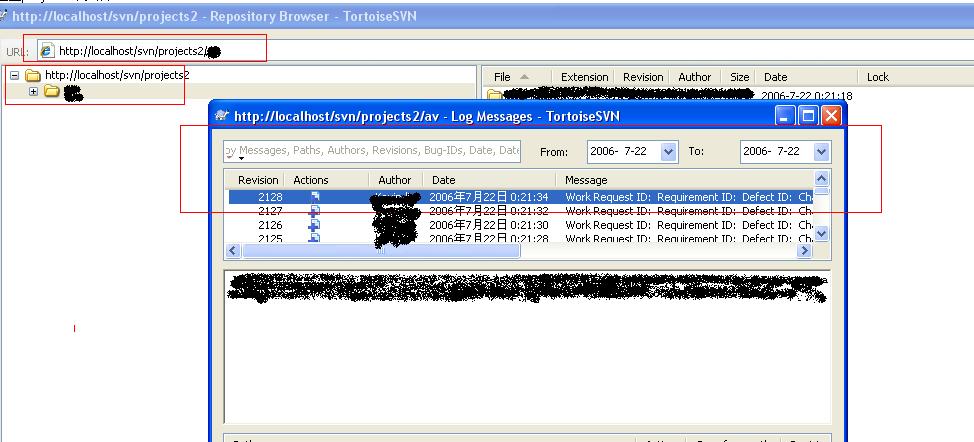974x442 pixels.
Task: Select revision 2127 log row
Action: coord(521,211)
